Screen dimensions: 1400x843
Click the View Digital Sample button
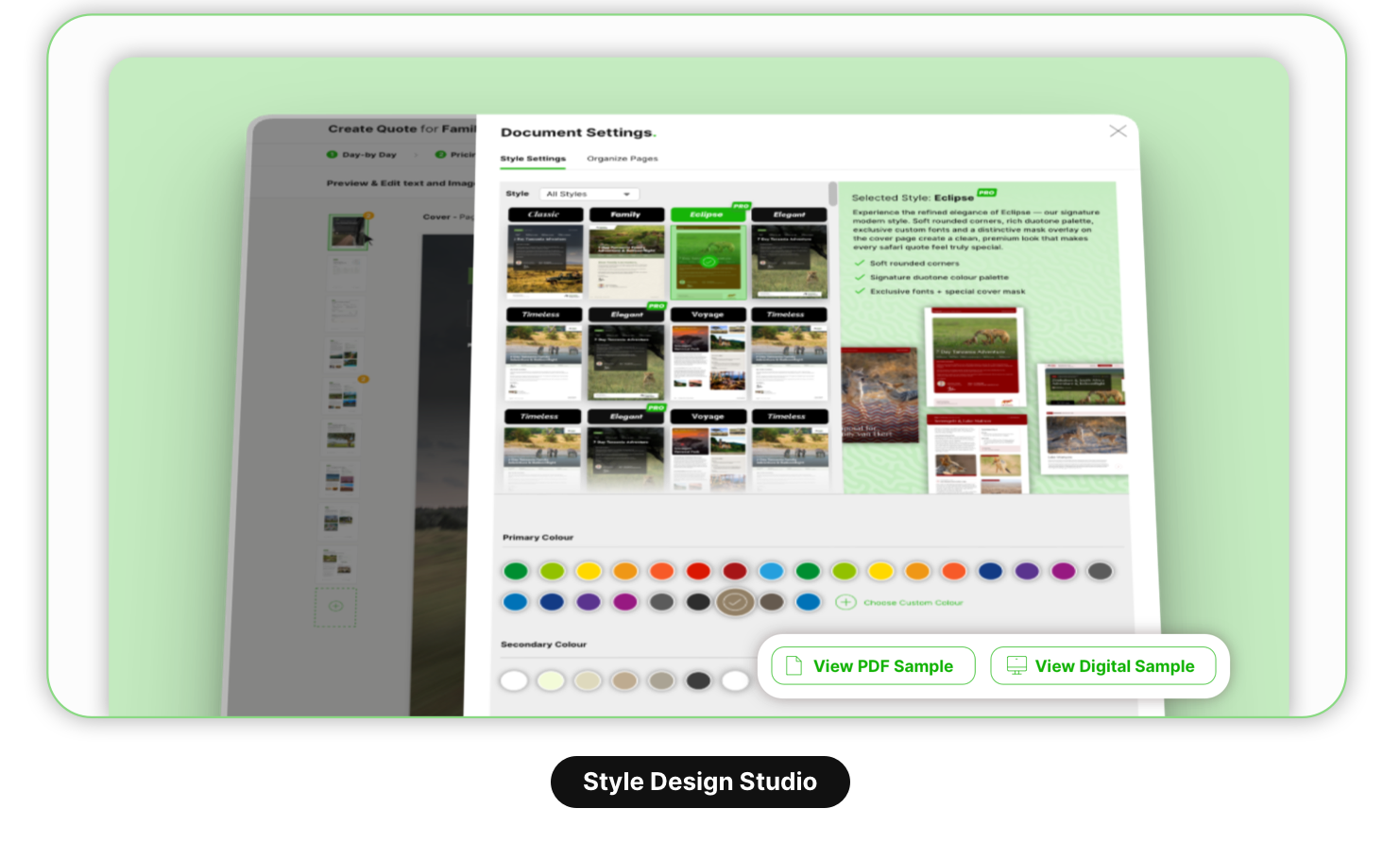[1102, 666]
